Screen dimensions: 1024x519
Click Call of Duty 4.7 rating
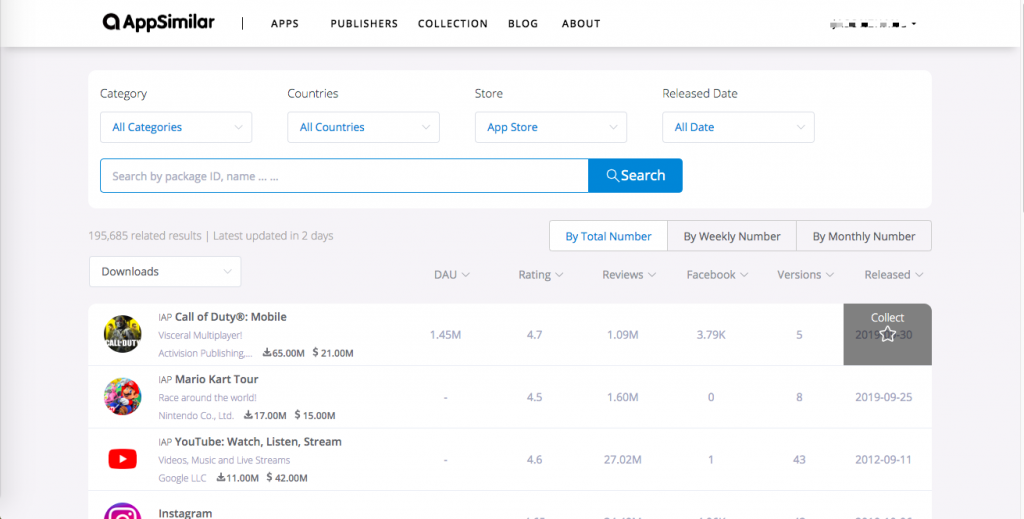534,335
